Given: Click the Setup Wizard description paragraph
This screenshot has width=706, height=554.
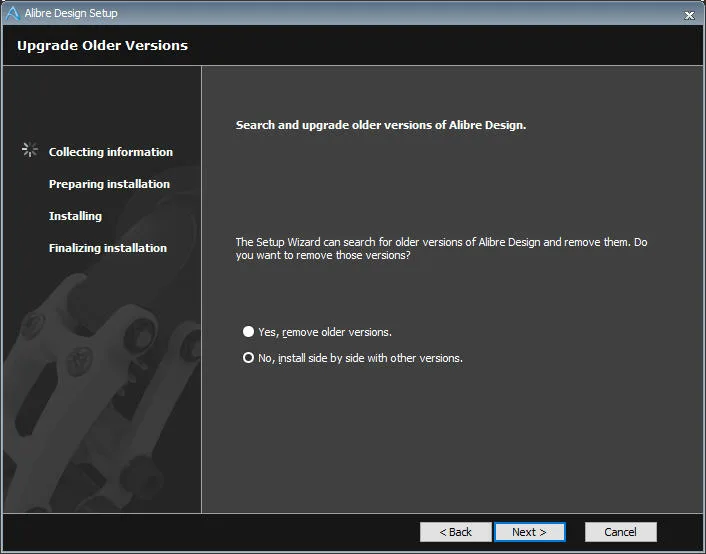Looking at the screenshot, I should point(441,249).
